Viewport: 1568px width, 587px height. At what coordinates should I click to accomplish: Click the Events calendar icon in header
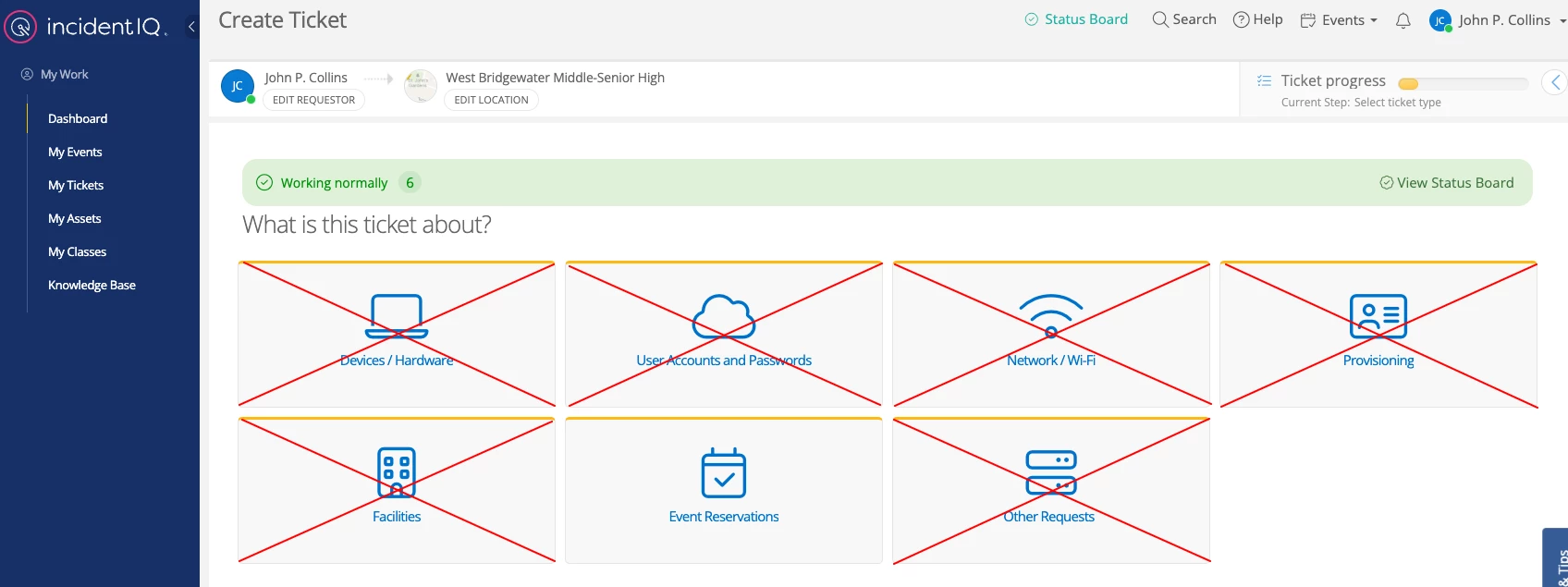click(x=1308, y=20)
